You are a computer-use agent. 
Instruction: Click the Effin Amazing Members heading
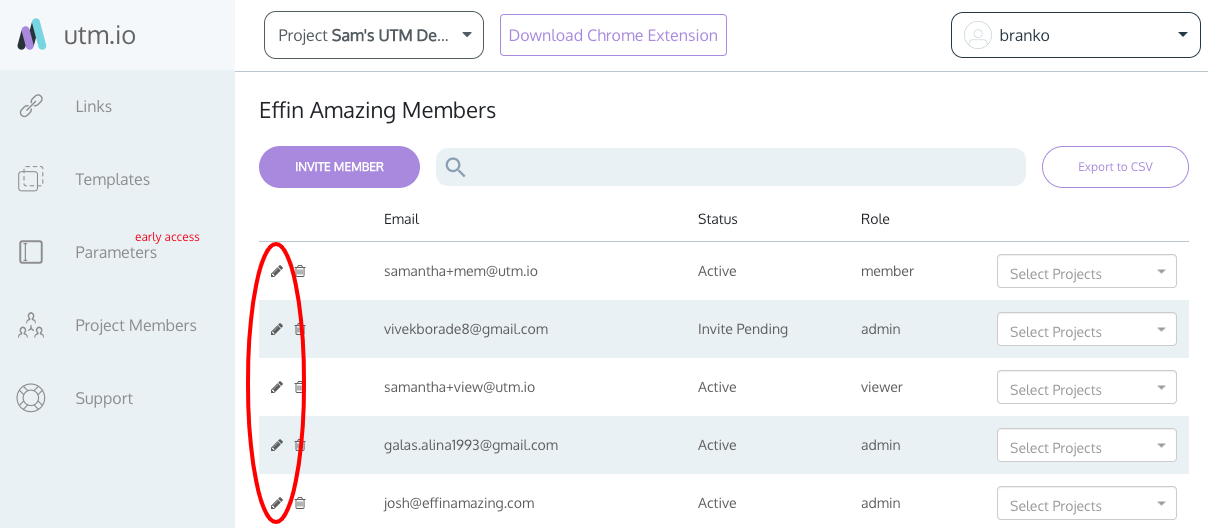tap(377, 110)
